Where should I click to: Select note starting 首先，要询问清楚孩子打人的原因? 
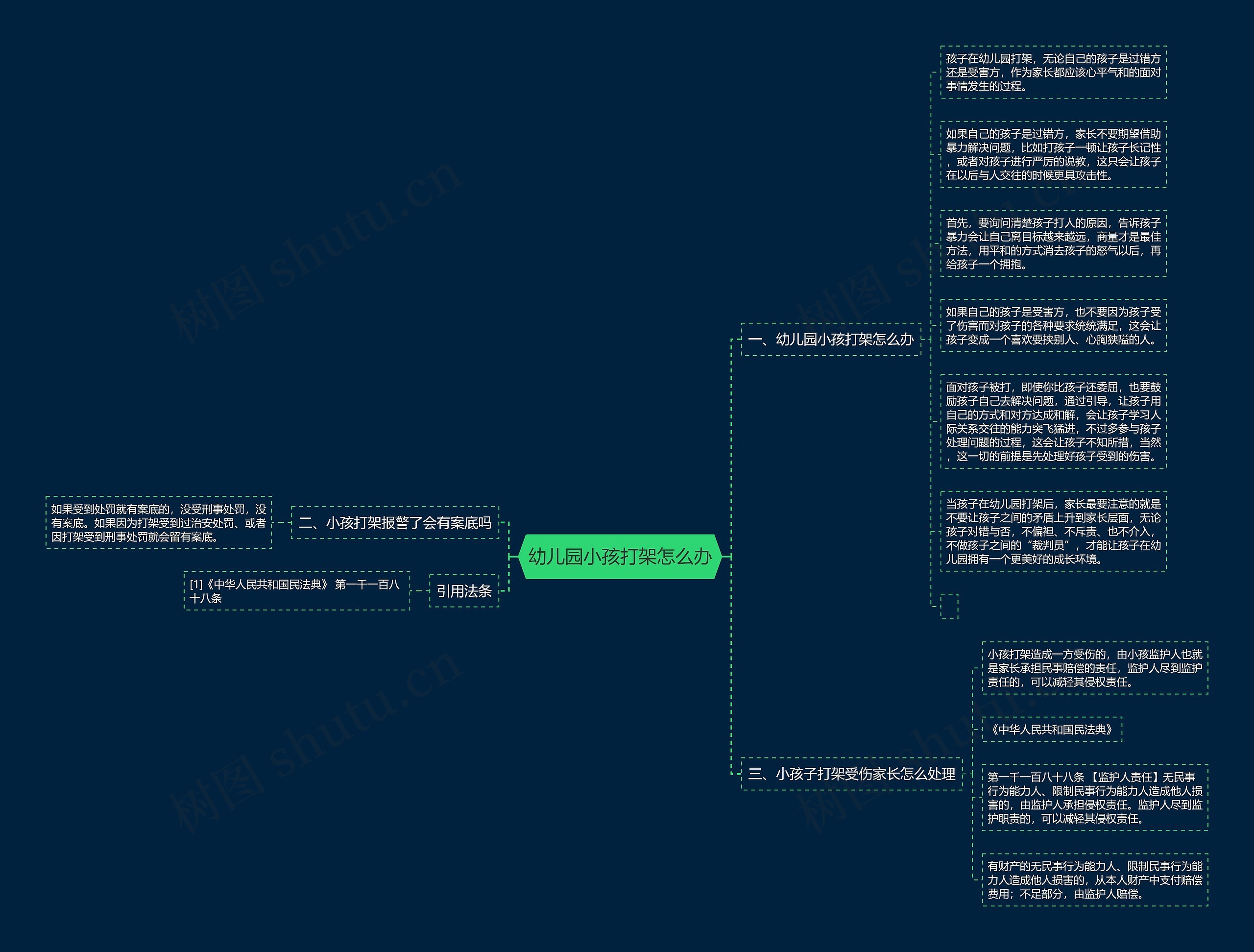1053,243
